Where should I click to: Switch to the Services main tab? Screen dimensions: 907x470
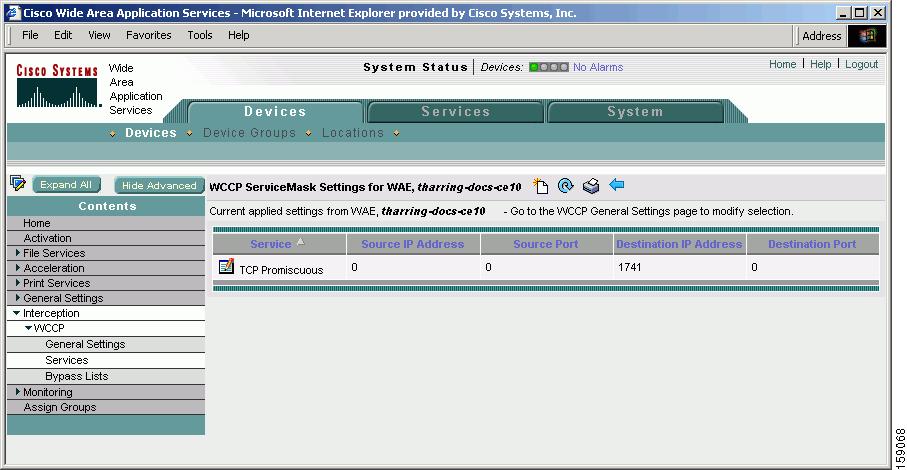coord(455,112)
